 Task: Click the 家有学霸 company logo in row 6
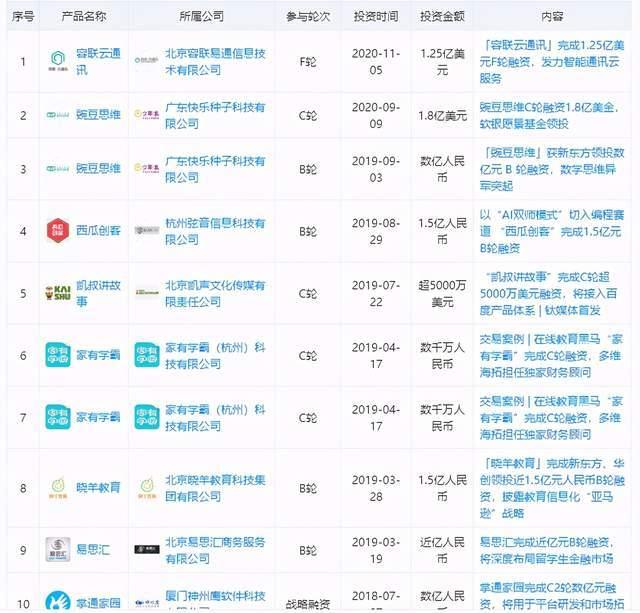[147, 355]
